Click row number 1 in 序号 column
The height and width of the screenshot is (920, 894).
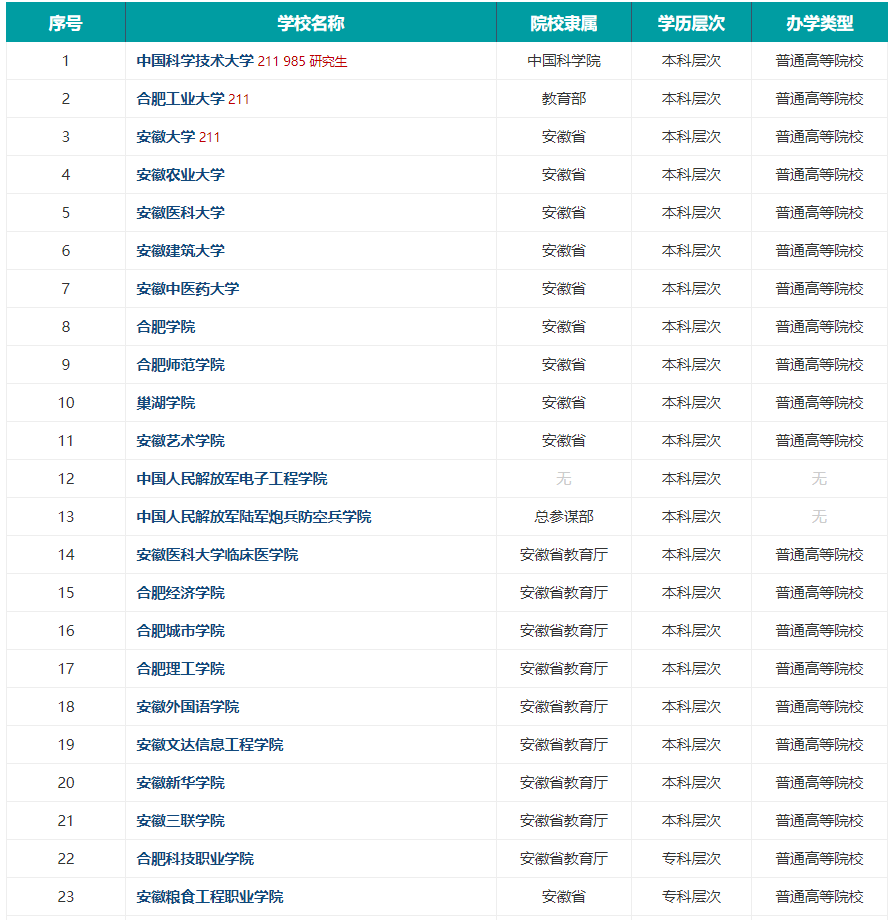(66, 61)
